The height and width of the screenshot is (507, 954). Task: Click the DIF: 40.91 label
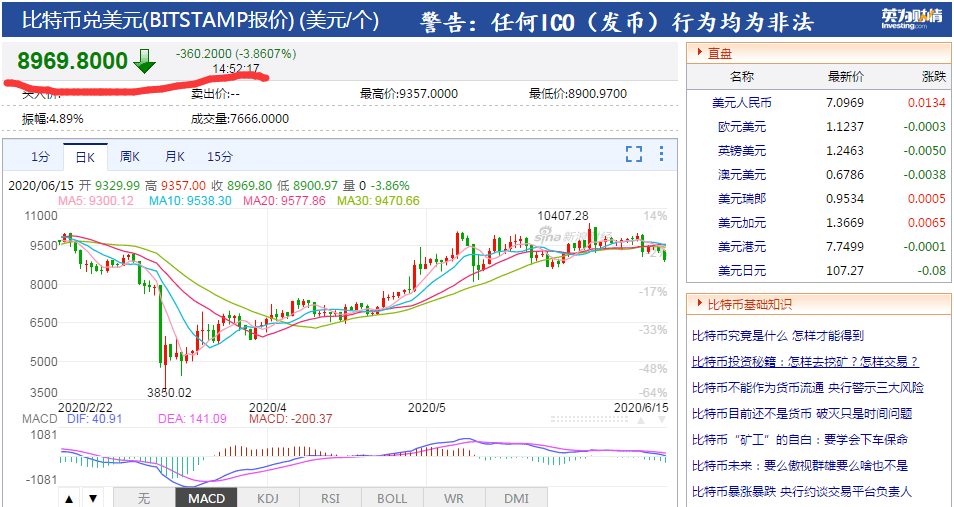point(94,419)
